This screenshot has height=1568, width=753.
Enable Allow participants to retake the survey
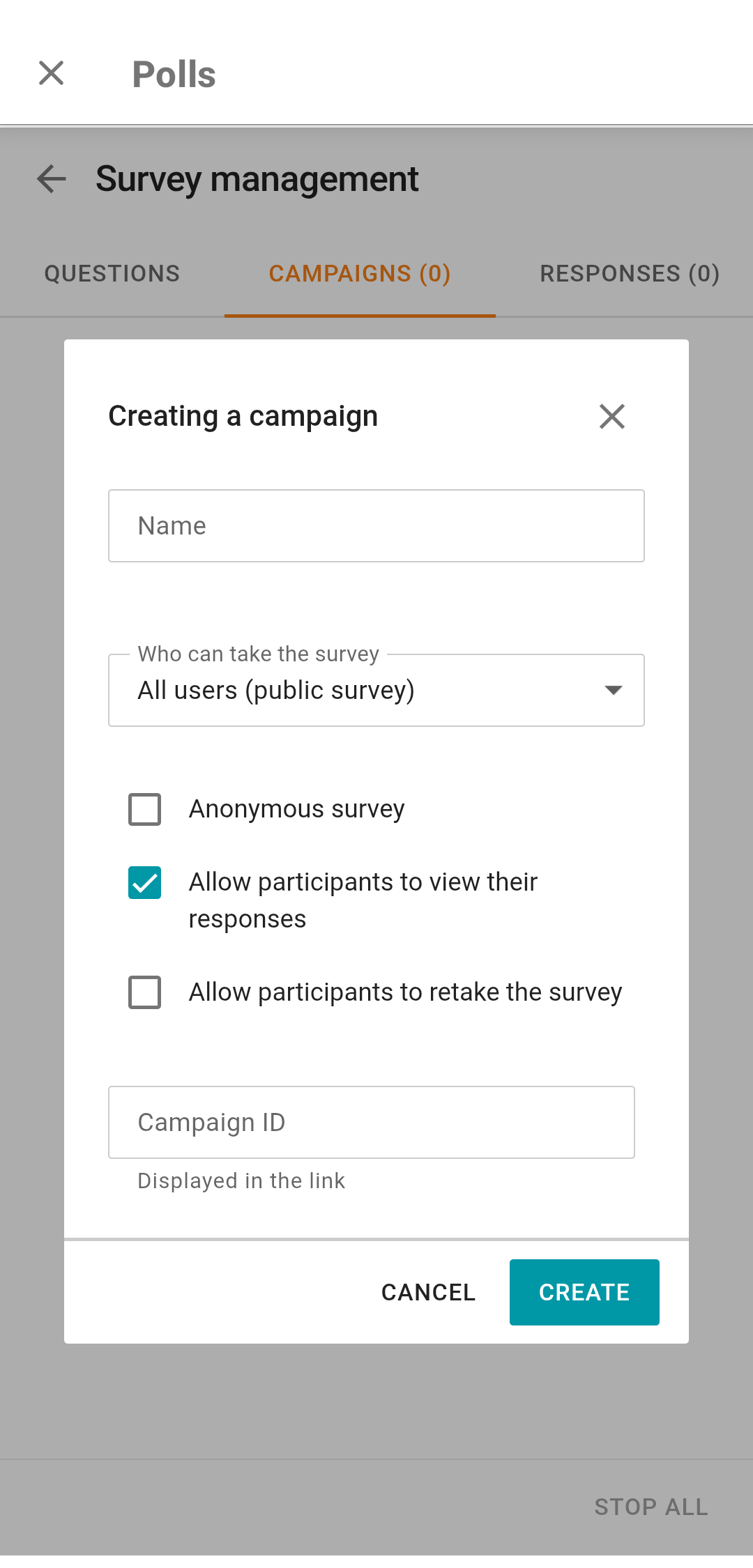point(145,992)
